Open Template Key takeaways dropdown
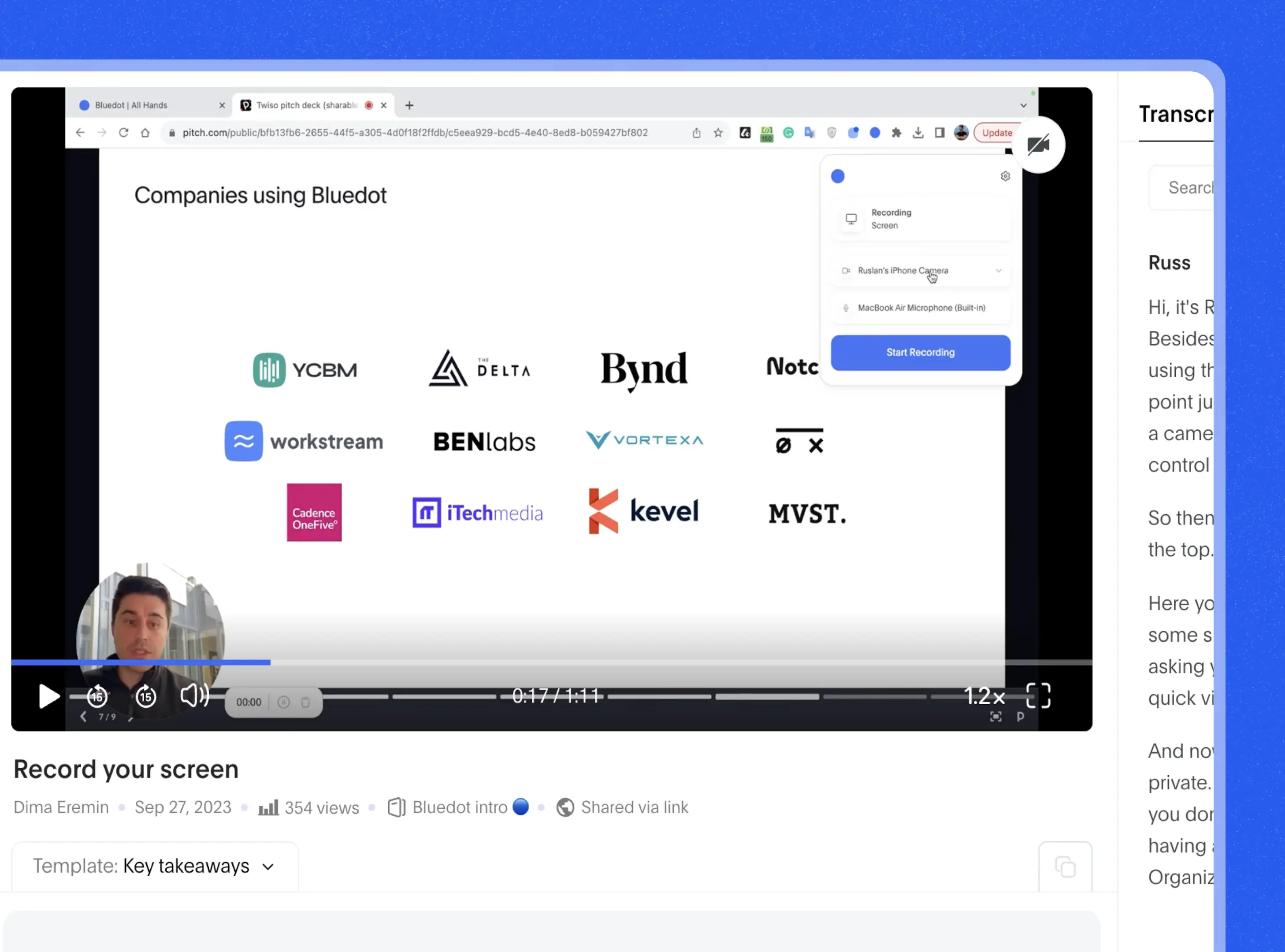The image size is (1285, 952). [154, 866]
